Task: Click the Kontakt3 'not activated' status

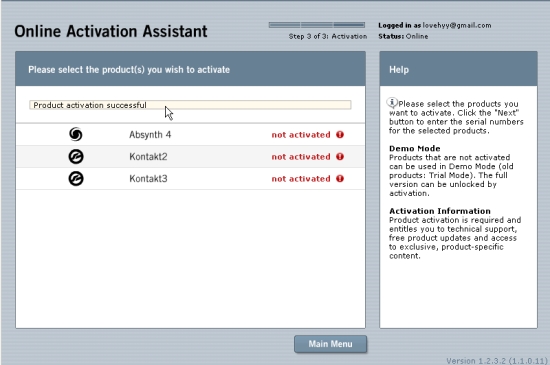Action: coord(301,179)
